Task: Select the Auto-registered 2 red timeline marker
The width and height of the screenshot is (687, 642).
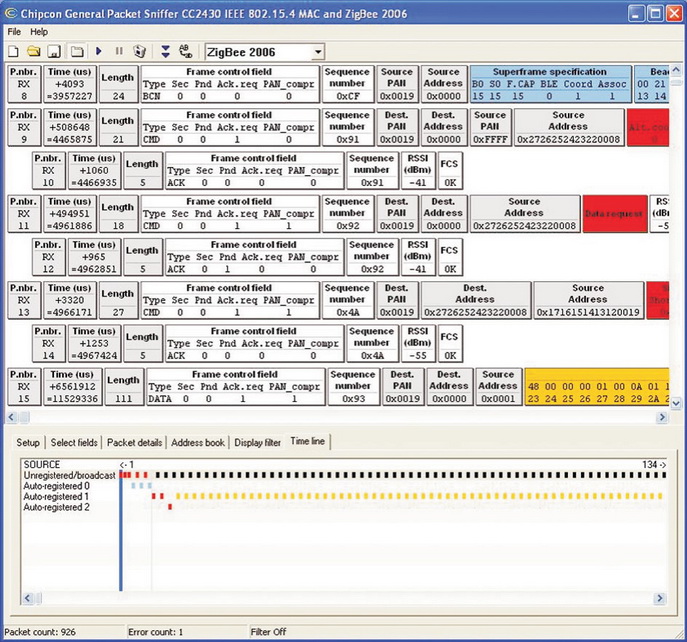Action: pyautogui.click(x=169, y=507)
